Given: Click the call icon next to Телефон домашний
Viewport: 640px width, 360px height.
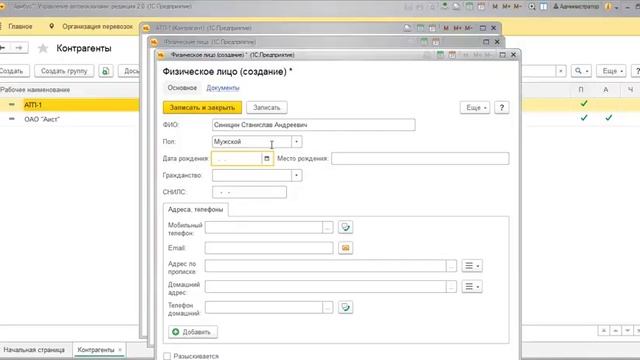Looking at the screenshot, I should point(345,307).
